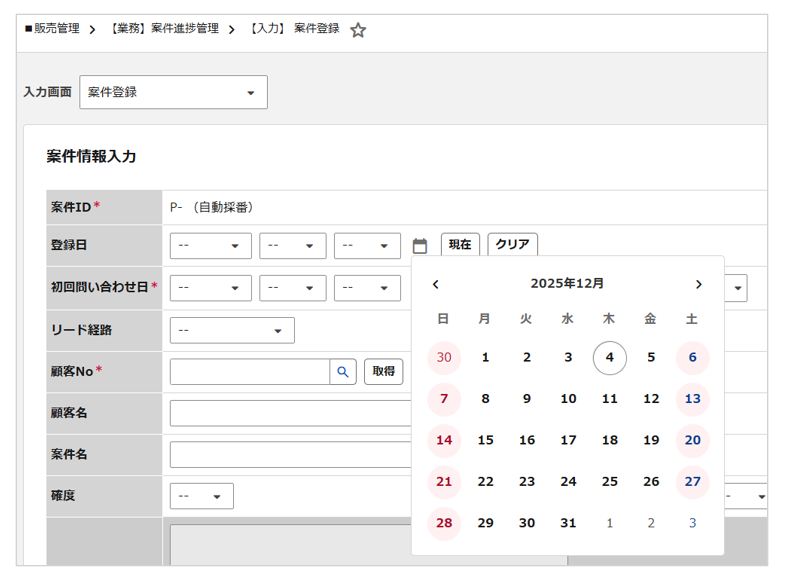Select December 14 in the calendar
Image resolution: width=789 pixels, height=579 pixels.
pos(444,440)
